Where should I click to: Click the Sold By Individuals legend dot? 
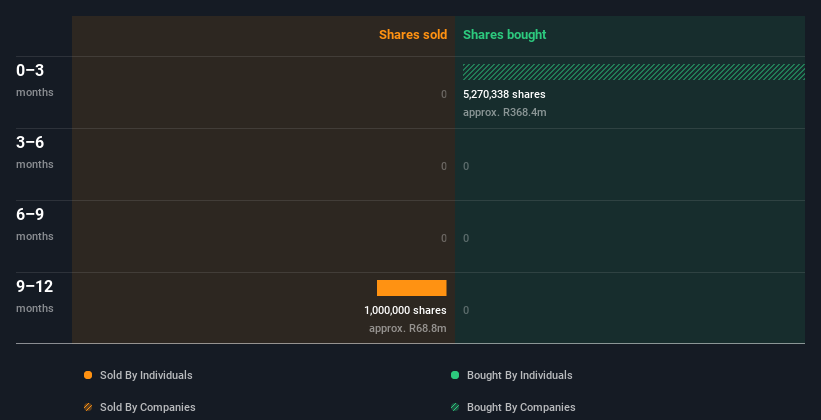[88, 375]
